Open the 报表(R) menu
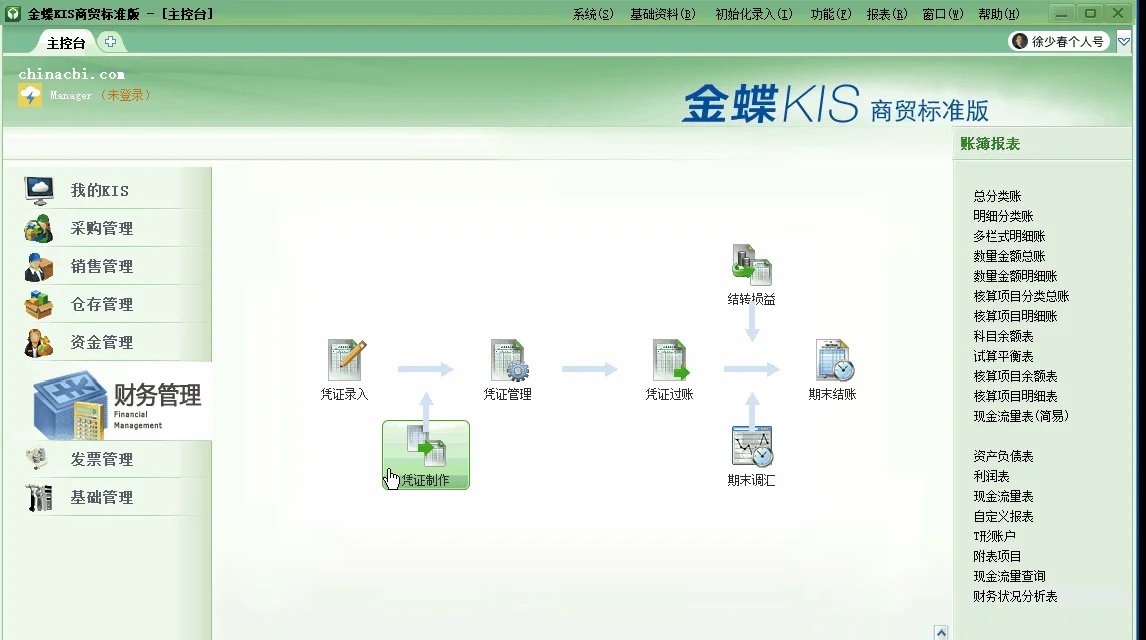 [x=887, y=14]
